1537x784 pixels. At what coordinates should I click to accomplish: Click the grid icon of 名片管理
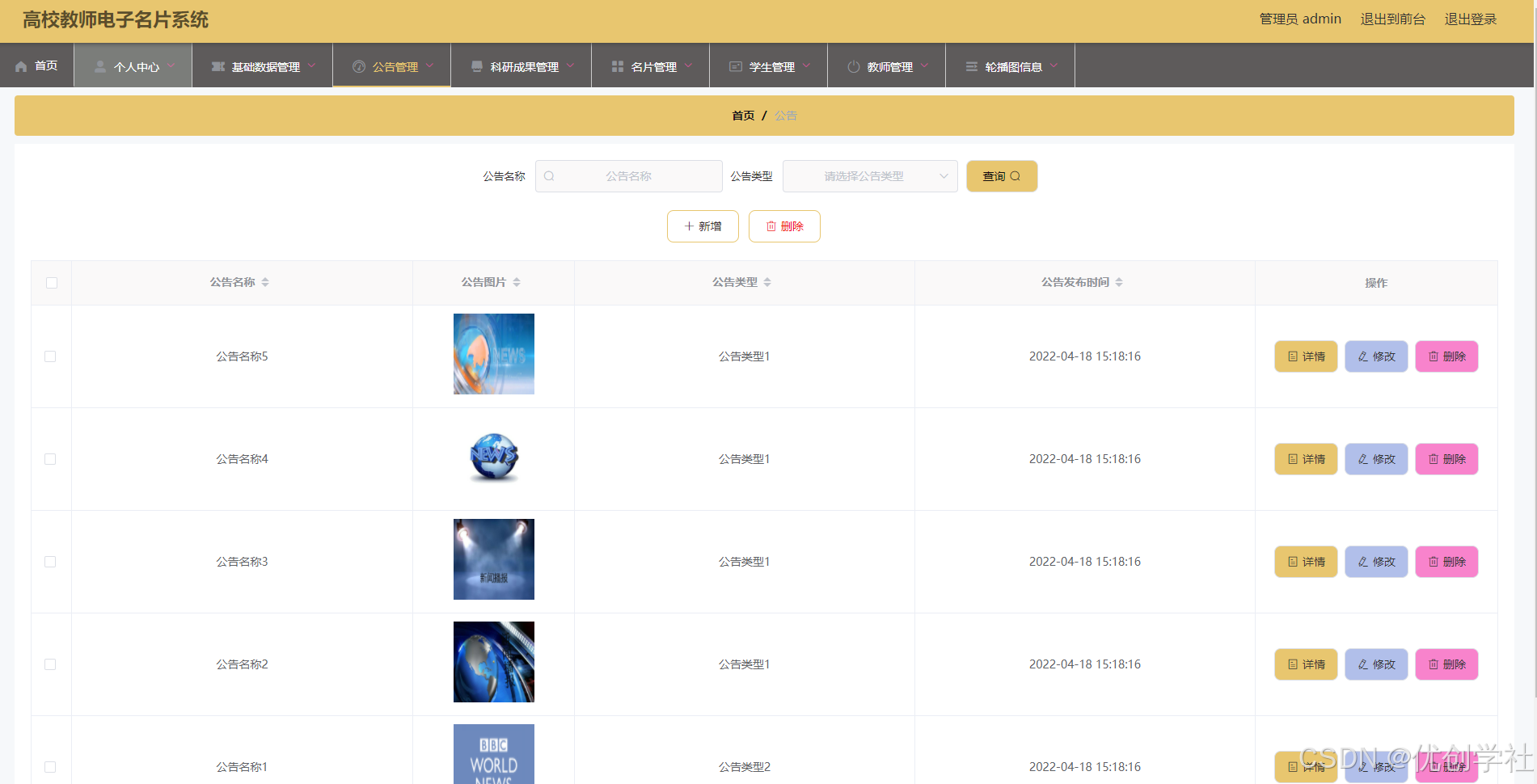pos(618,66)
